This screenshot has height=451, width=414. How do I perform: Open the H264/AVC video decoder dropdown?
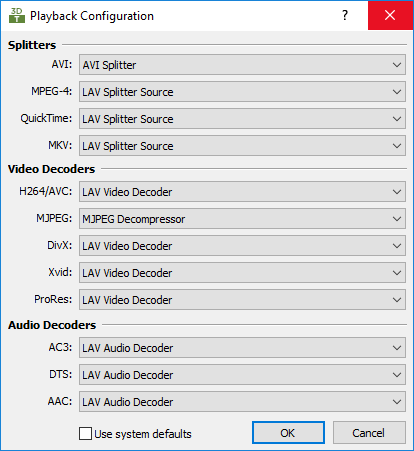242,192
